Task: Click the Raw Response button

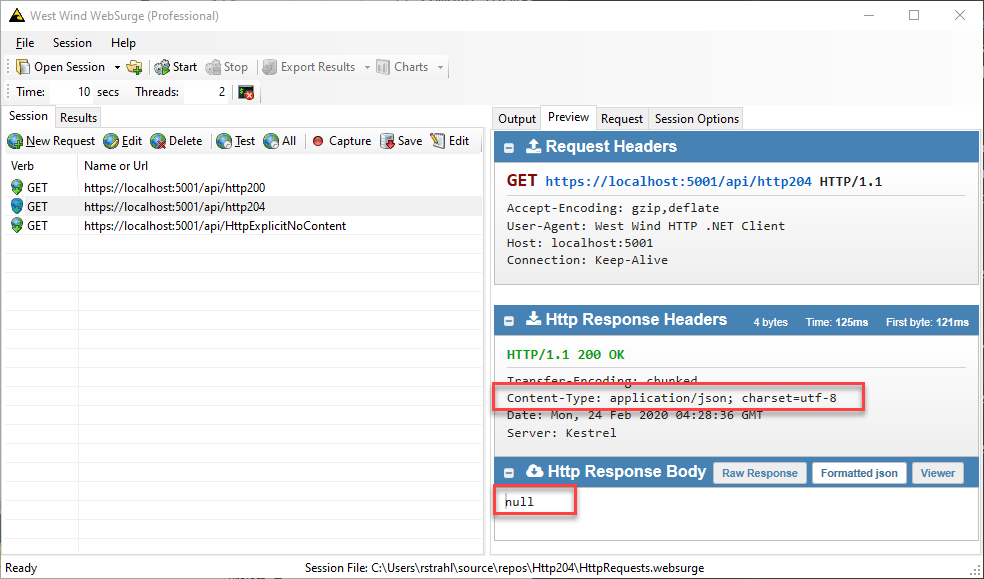Action: point(759,472)
